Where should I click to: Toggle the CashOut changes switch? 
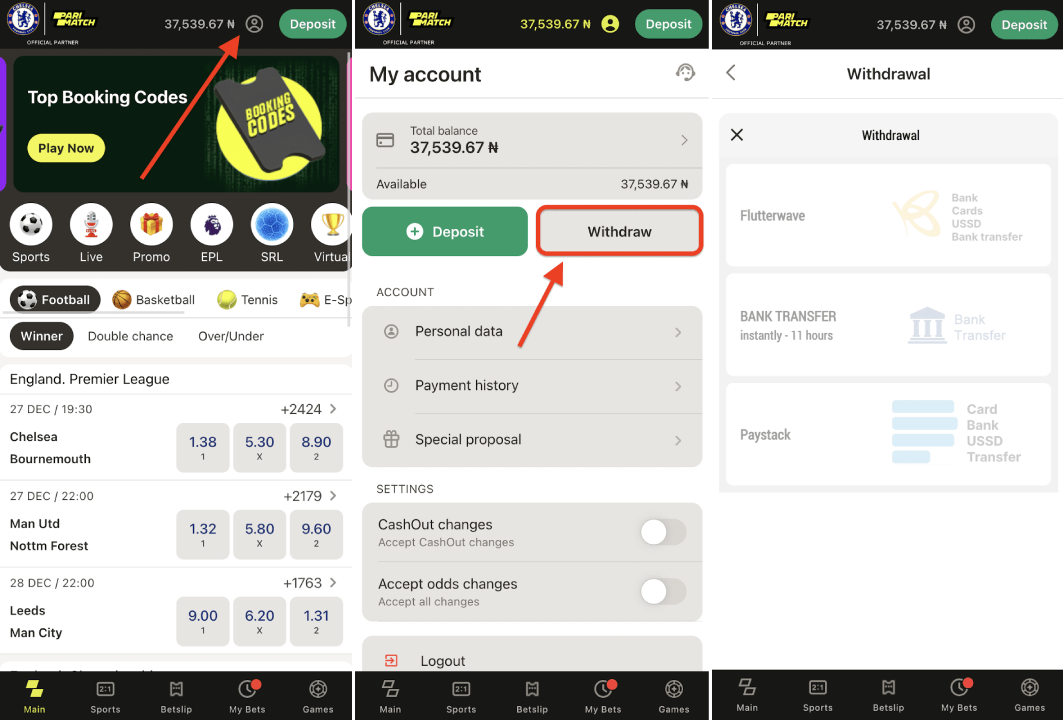click(x=663, y=532)
